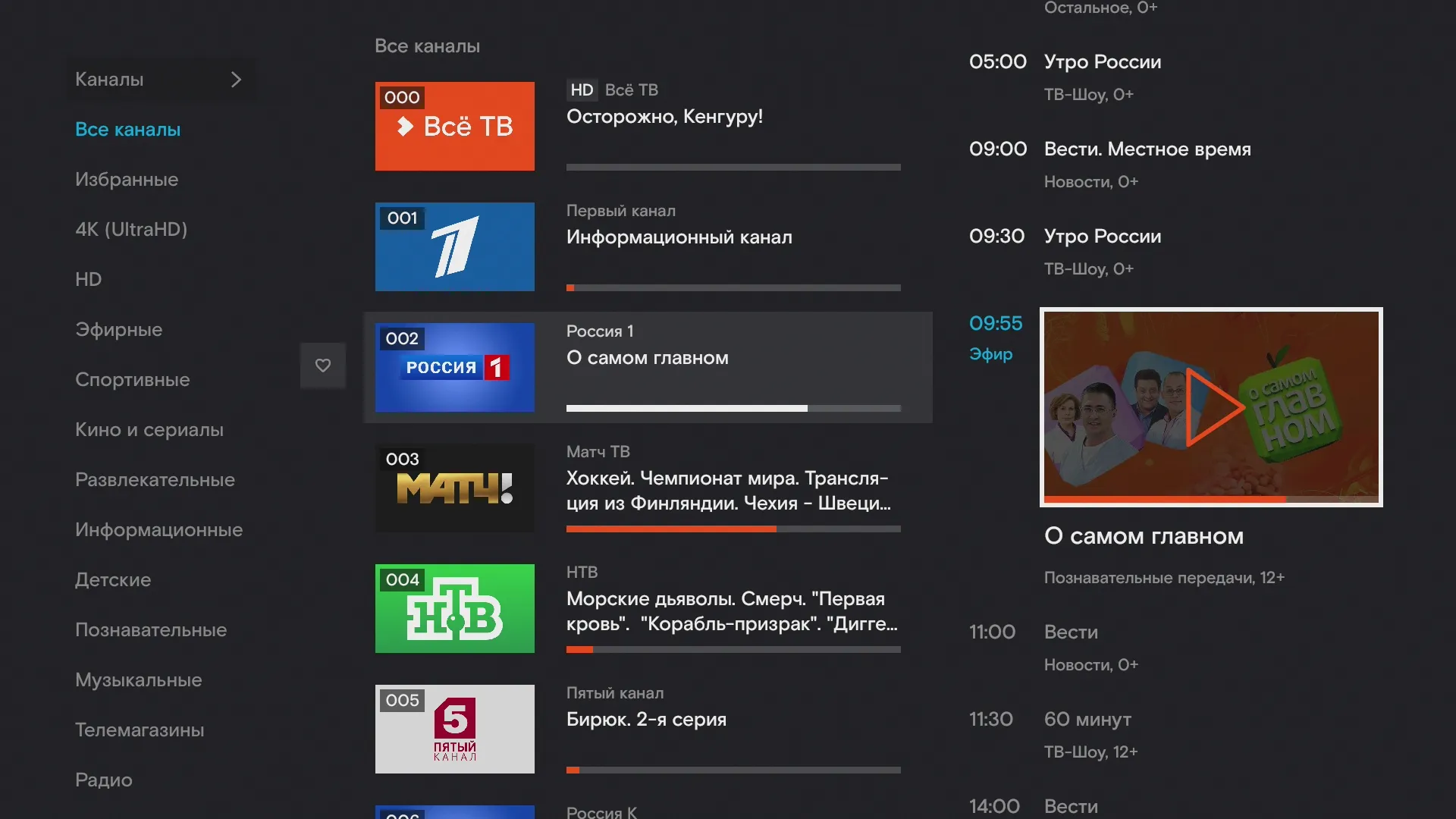Viewport: 1456px width, 819px height.
Task: Click Матч ТВ channel name label
Action: point(598,452)
